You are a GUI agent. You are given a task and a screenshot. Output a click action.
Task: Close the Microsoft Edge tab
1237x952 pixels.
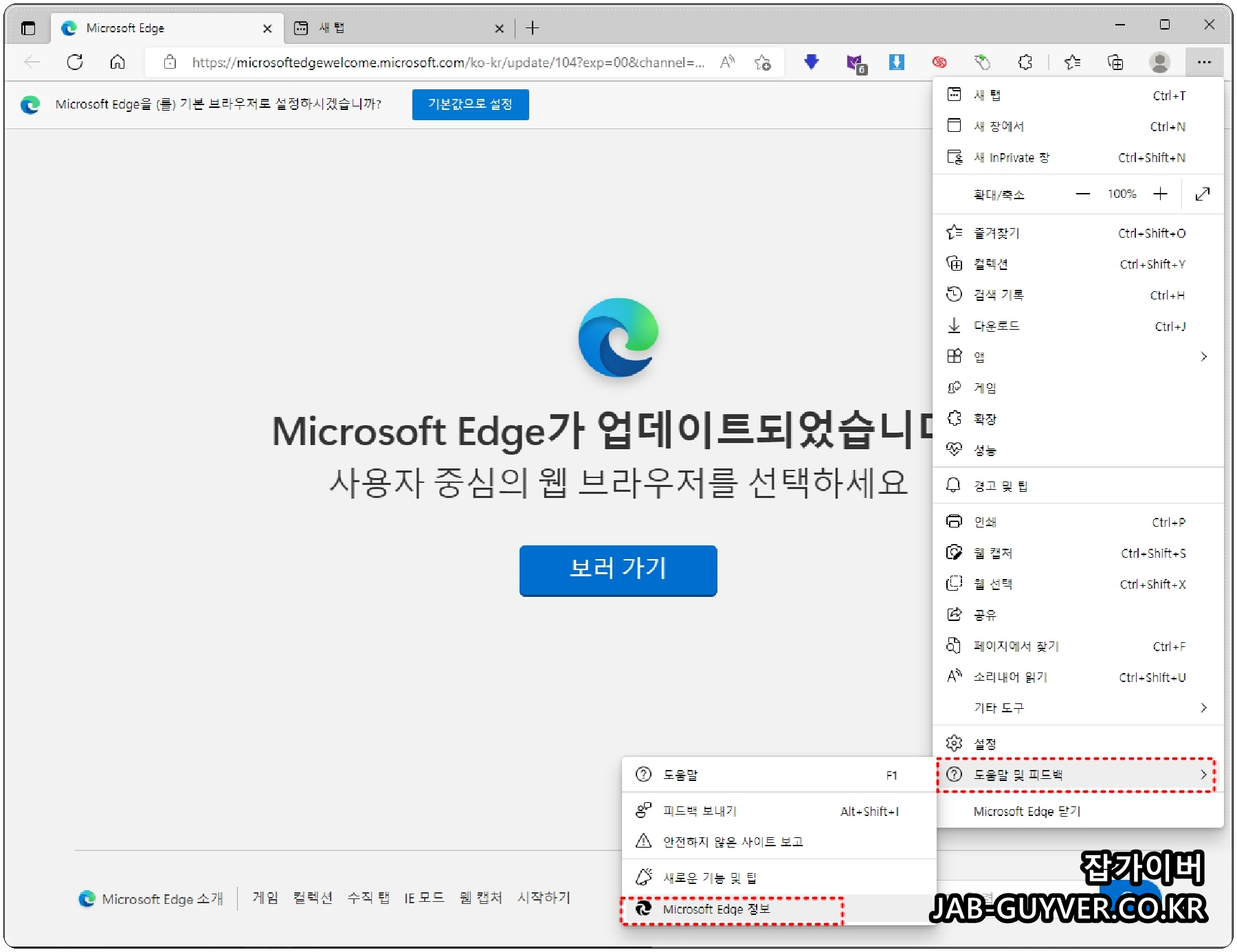pyautogui.click(x=267, y=29)
